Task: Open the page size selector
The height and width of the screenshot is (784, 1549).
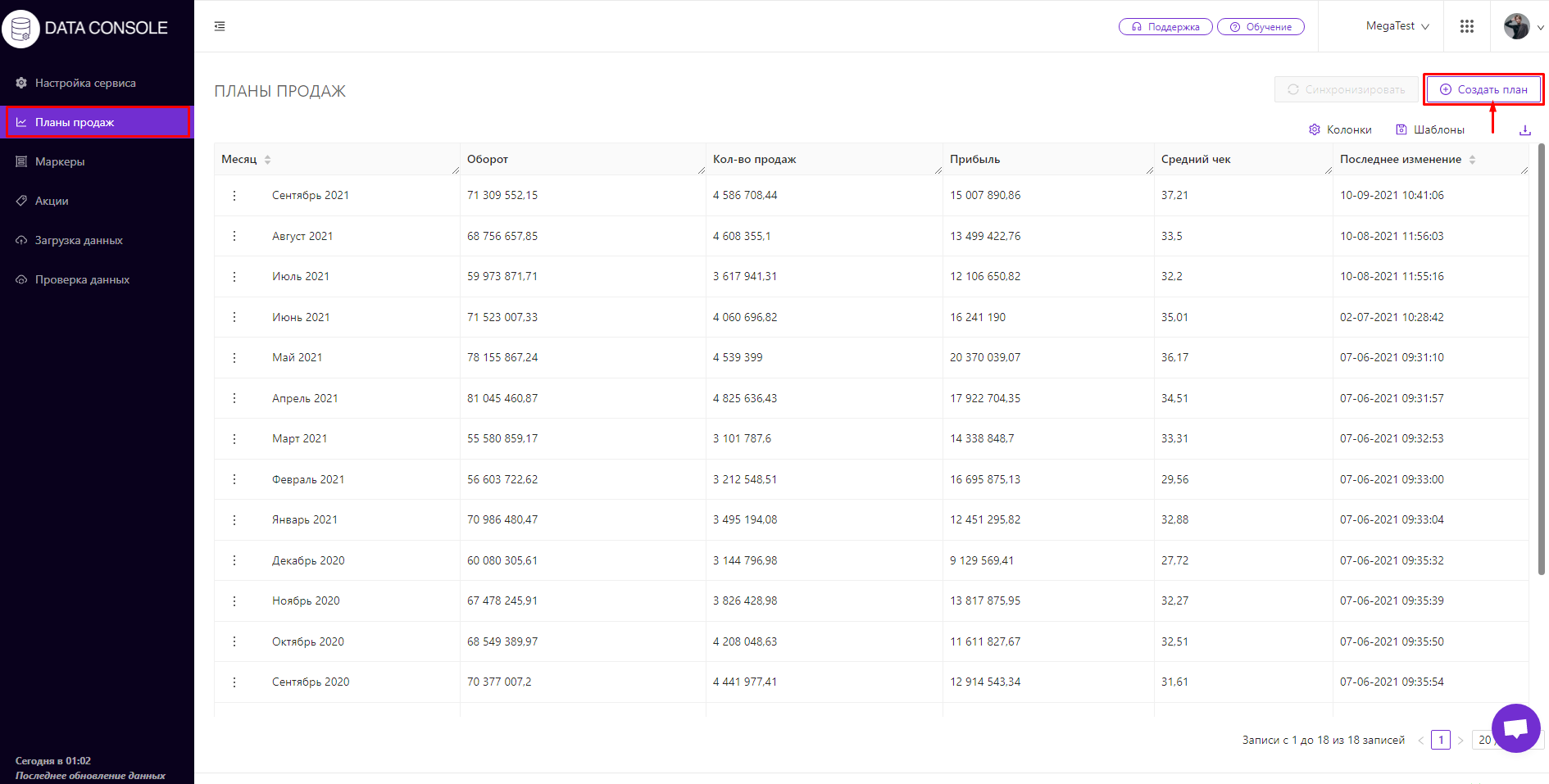Action: click(1484, 740)
